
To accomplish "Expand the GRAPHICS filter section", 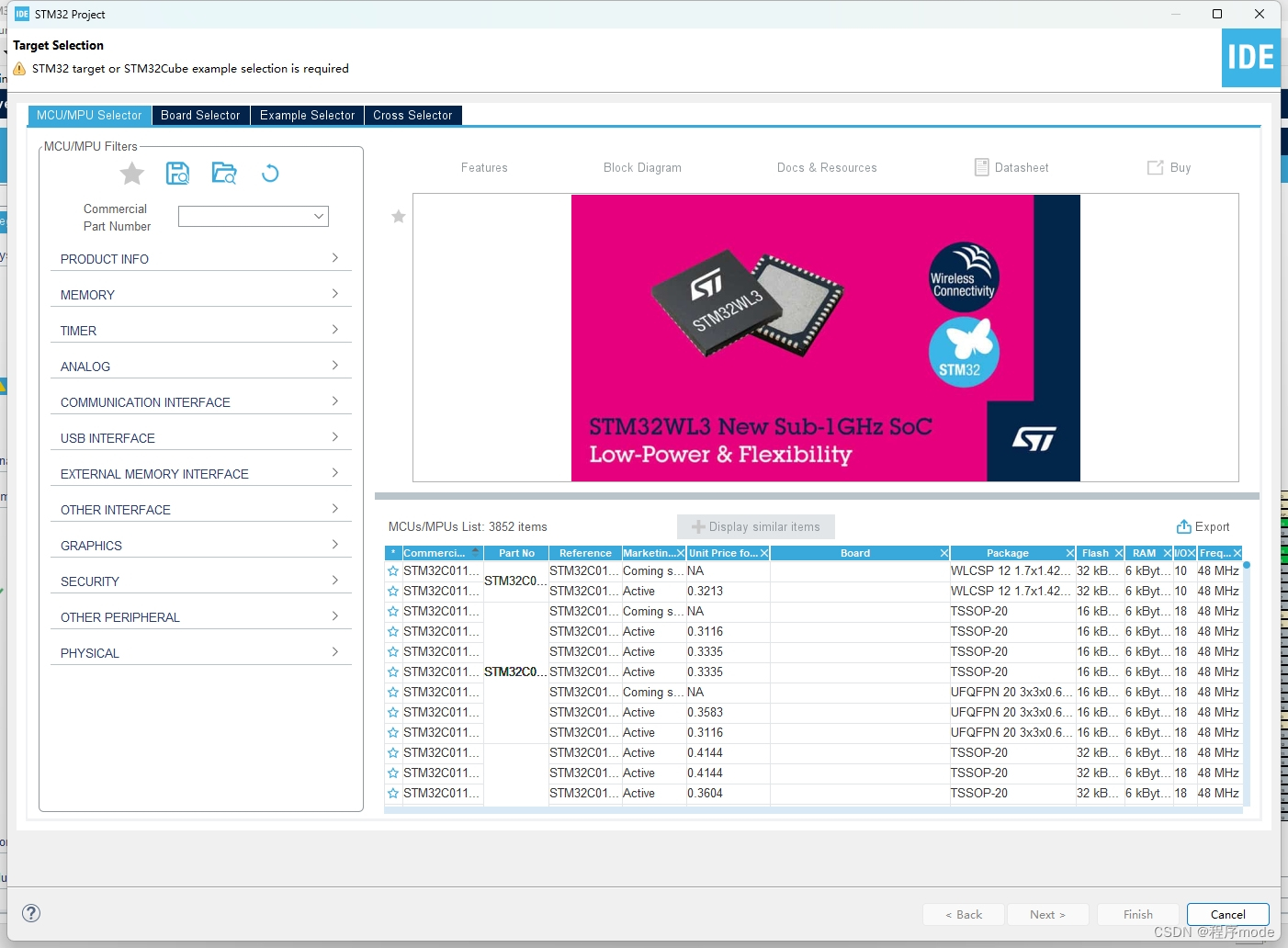I will click(201, 546).
